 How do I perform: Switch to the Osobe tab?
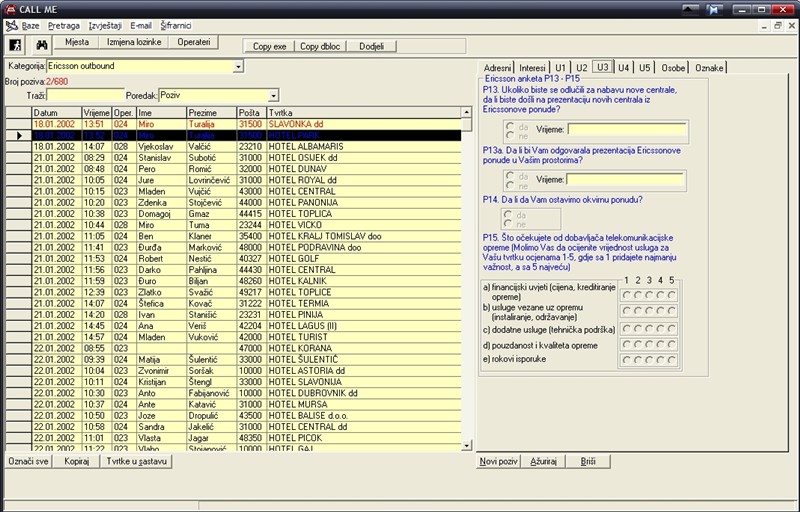click(673, 68)
